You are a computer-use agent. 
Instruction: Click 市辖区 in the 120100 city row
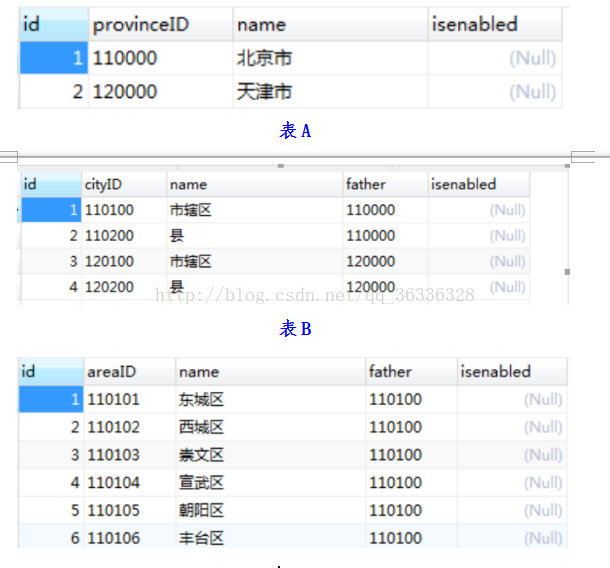(x=255, y=261)
